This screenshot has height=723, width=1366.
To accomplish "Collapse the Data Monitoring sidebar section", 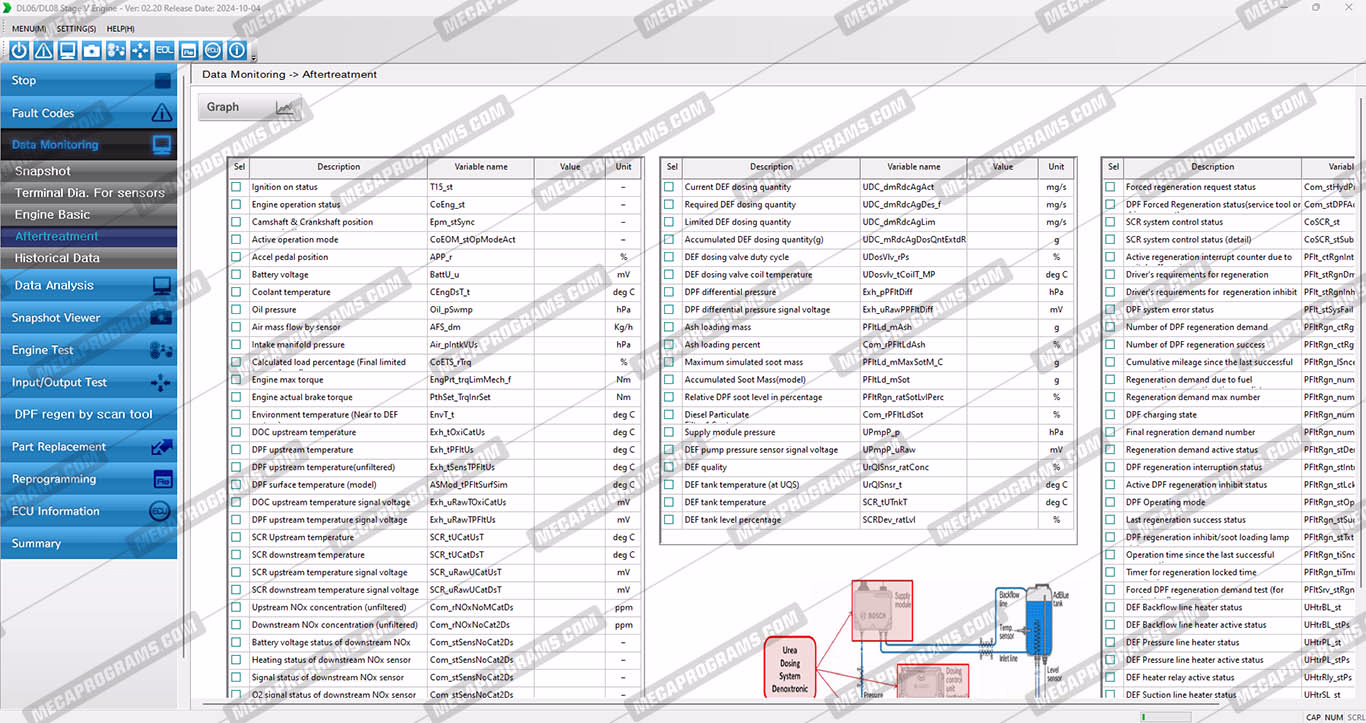I will [88, 145].
